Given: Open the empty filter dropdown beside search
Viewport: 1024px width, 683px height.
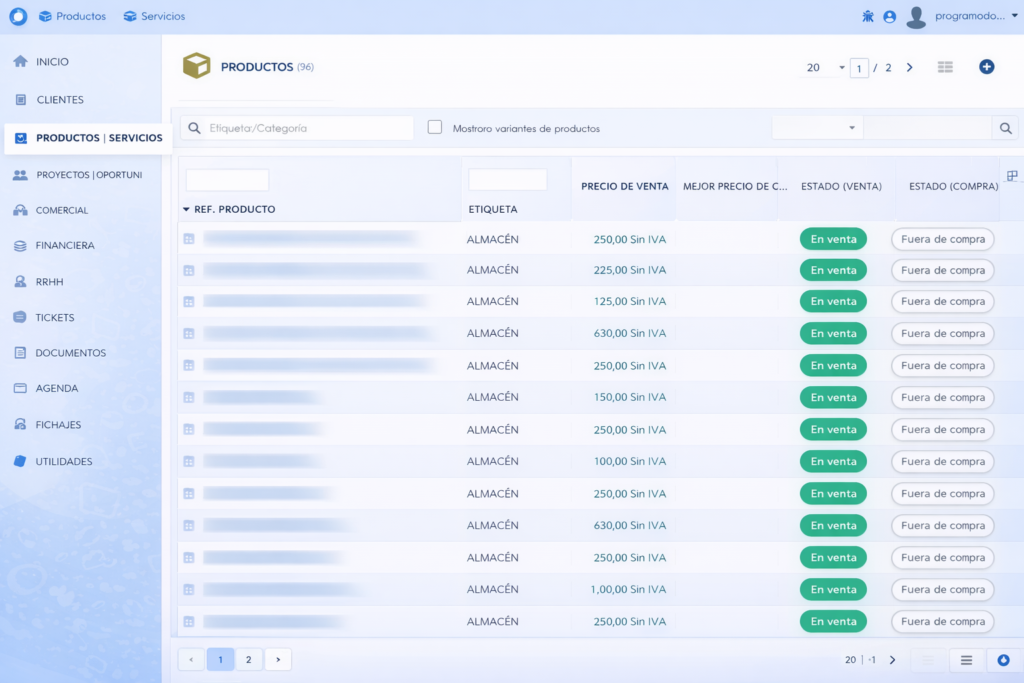Looking at the screenshot, I should tap(817, 128).
